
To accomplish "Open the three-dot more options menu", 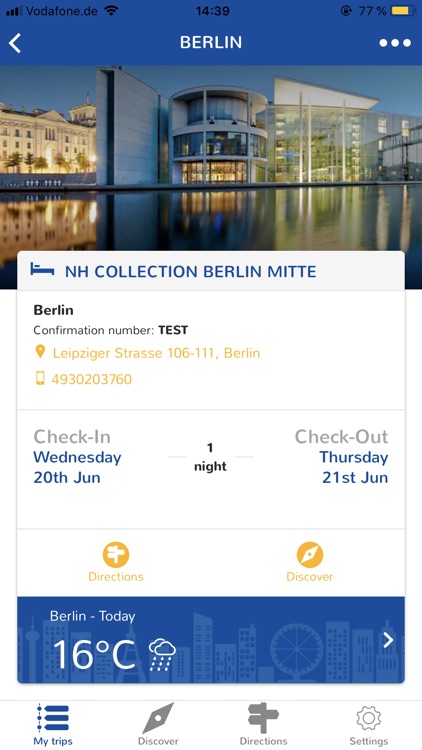I will pos(395,43).
